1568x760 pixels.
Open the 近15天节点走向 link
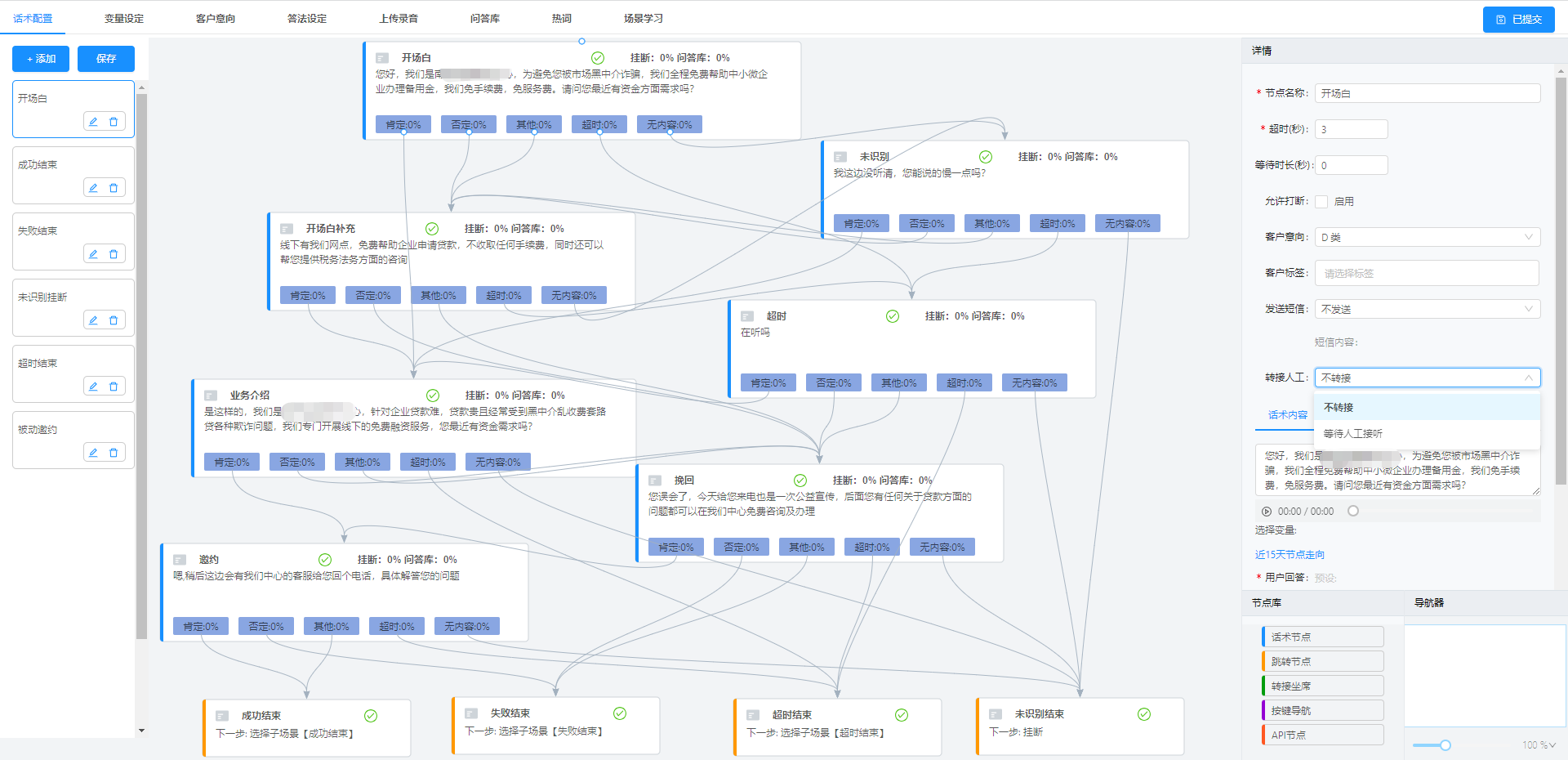(1290, 555)
